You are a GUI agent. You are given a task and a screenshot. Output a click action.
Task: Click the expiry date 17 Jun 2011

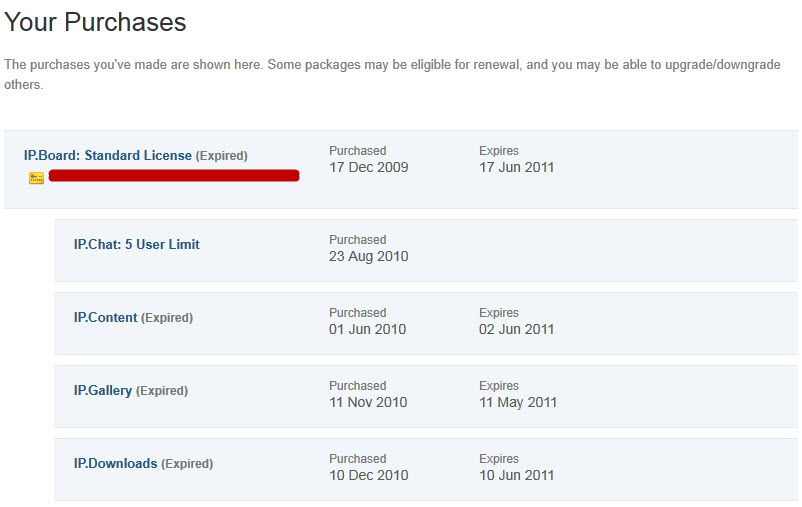point(517,167)
